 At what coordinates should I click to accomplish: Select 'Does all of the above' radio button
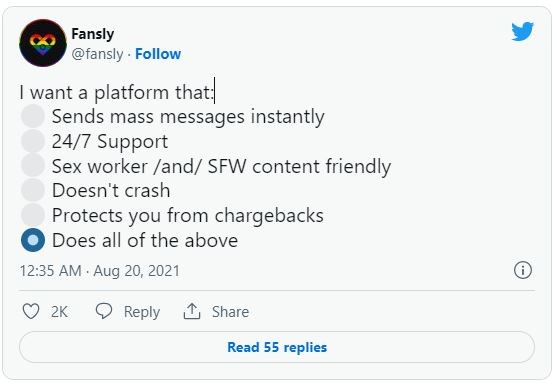tap(33, 240)
